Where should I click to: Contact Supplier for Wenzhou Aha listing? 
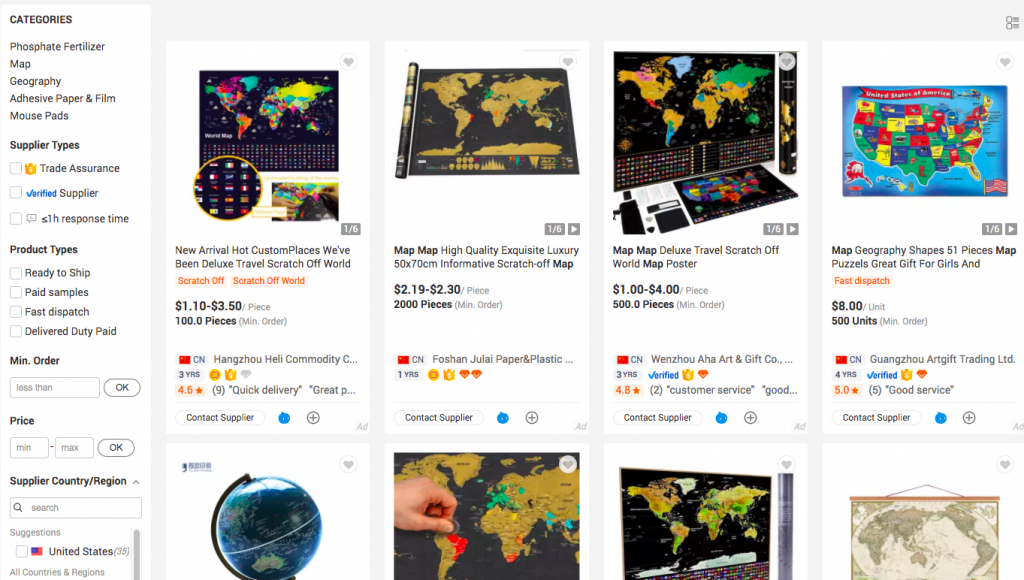[x=657, y=418]
